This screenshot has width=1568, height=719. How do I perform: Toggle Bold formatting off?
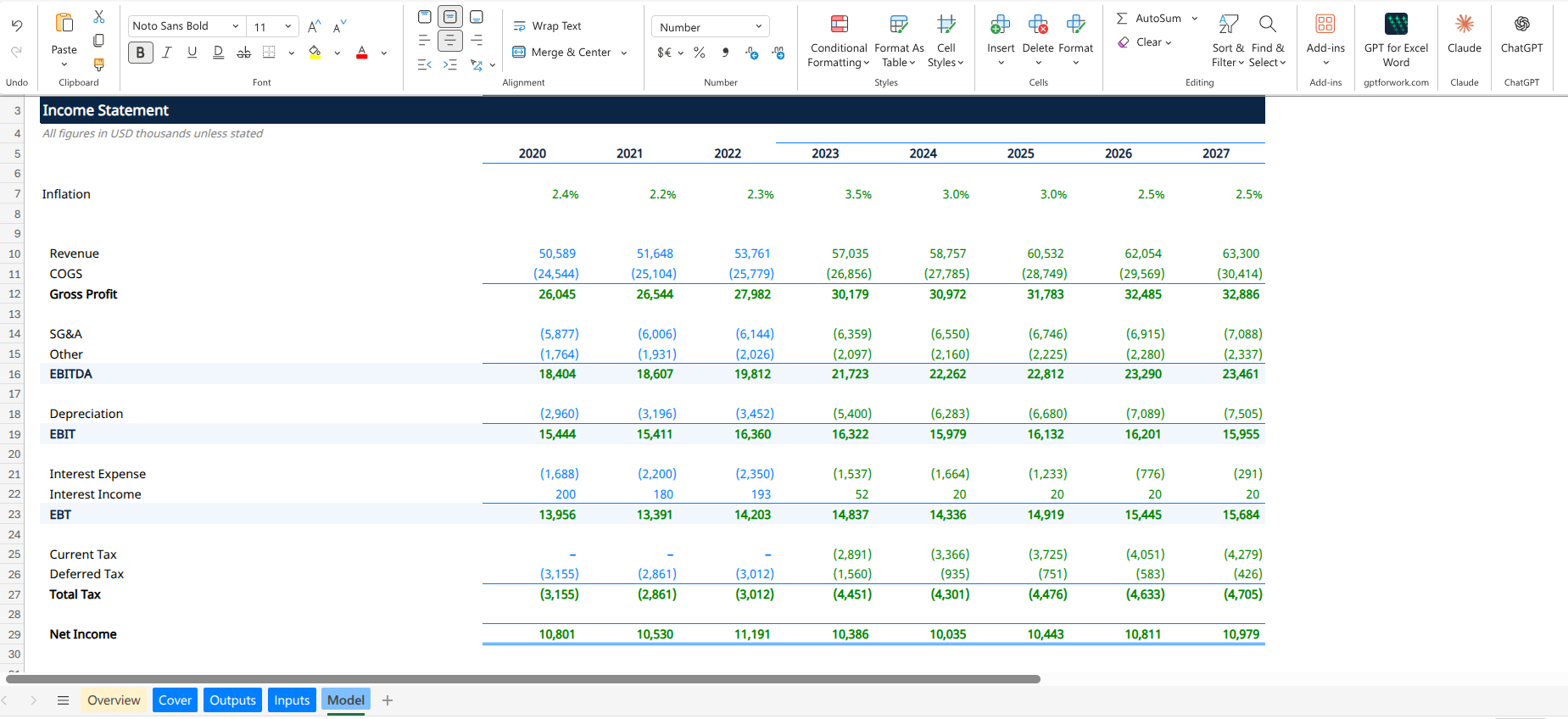point(140,53)
